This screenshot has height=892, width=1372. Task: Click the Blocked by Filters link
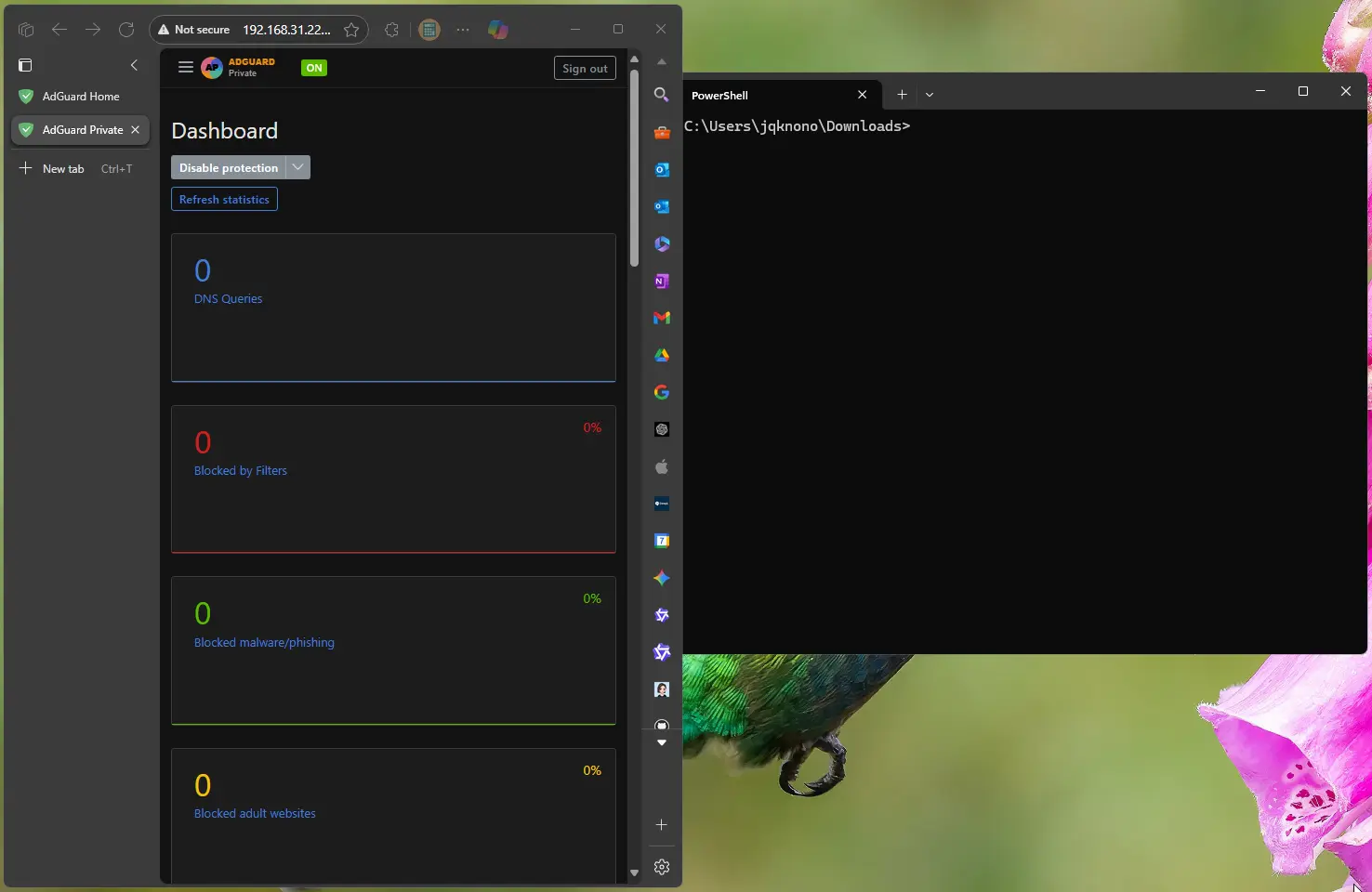click(x=241, y=471)
